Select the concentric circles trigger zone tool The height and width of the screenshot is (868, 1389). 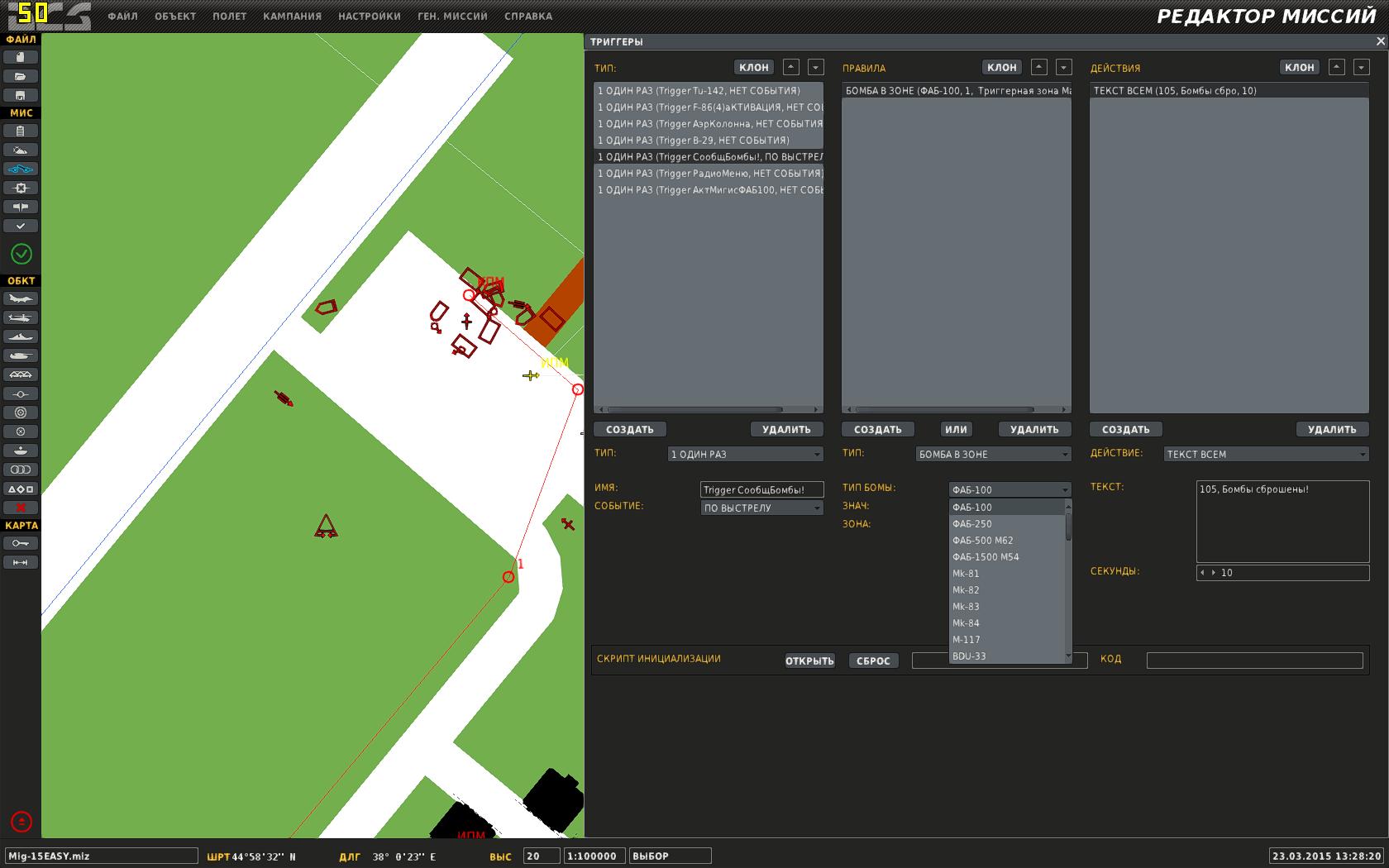tap(21, 413)
